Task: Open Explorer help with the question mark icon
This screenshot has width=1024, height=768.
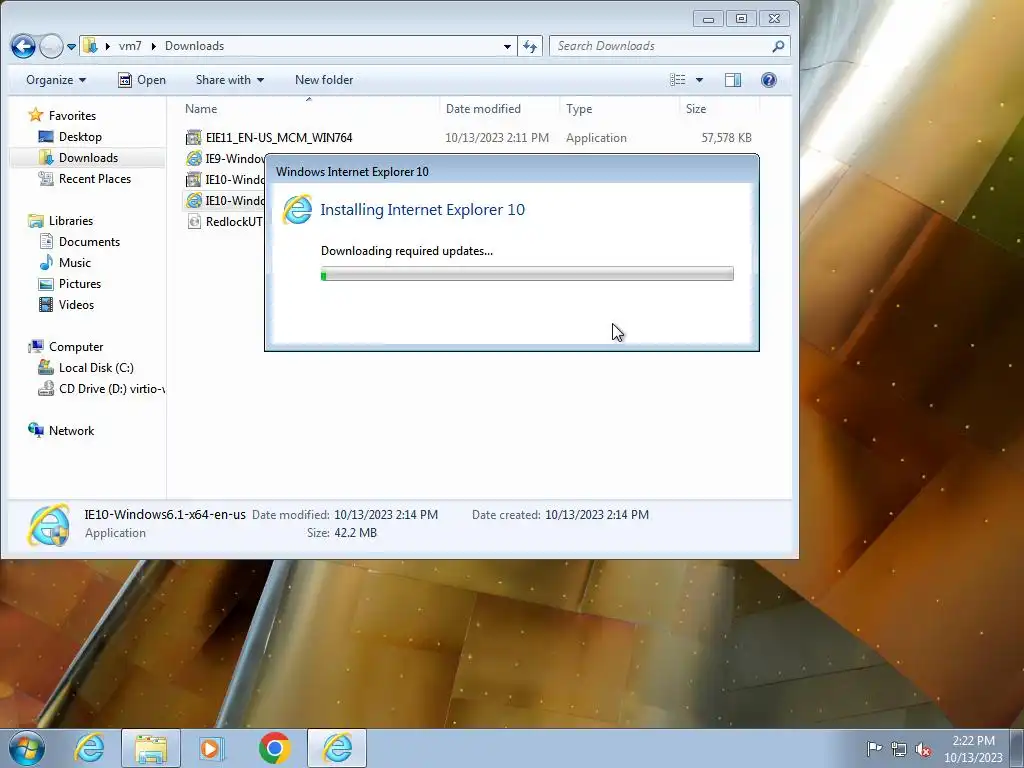Action: click(x=769, y=80)
